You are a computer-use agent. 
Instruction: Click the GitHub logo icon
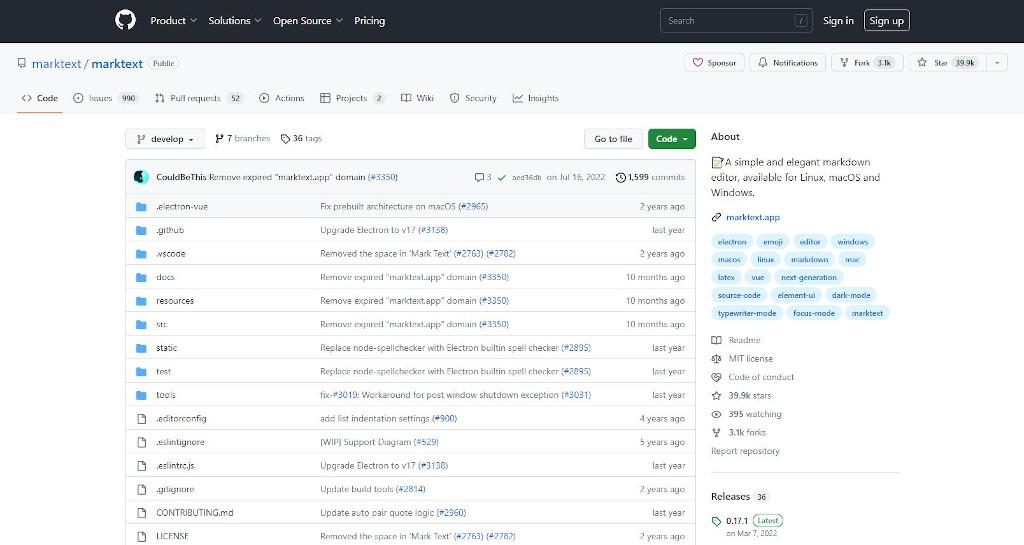pyautogui.click(x=125, y=20)
